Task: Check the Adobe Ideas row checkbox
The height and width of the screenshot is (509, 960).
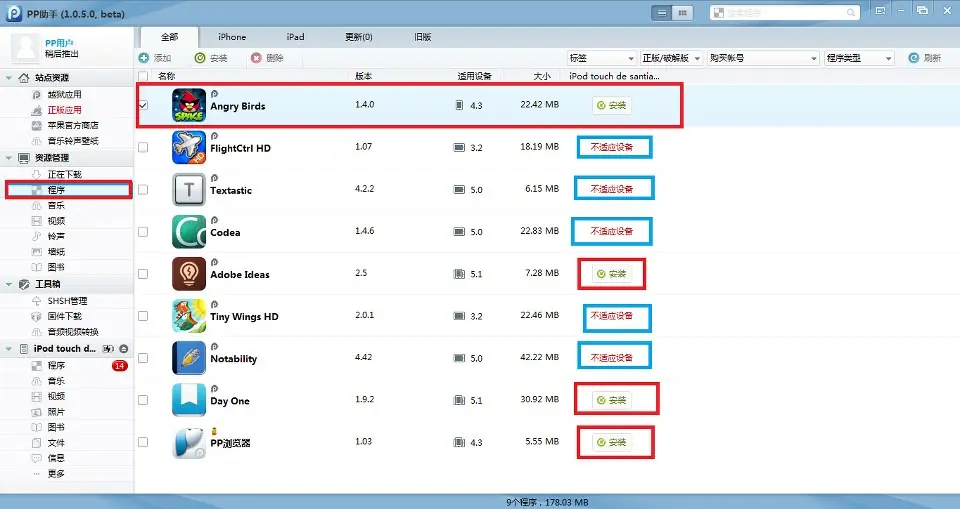Action: coord(143,274)
